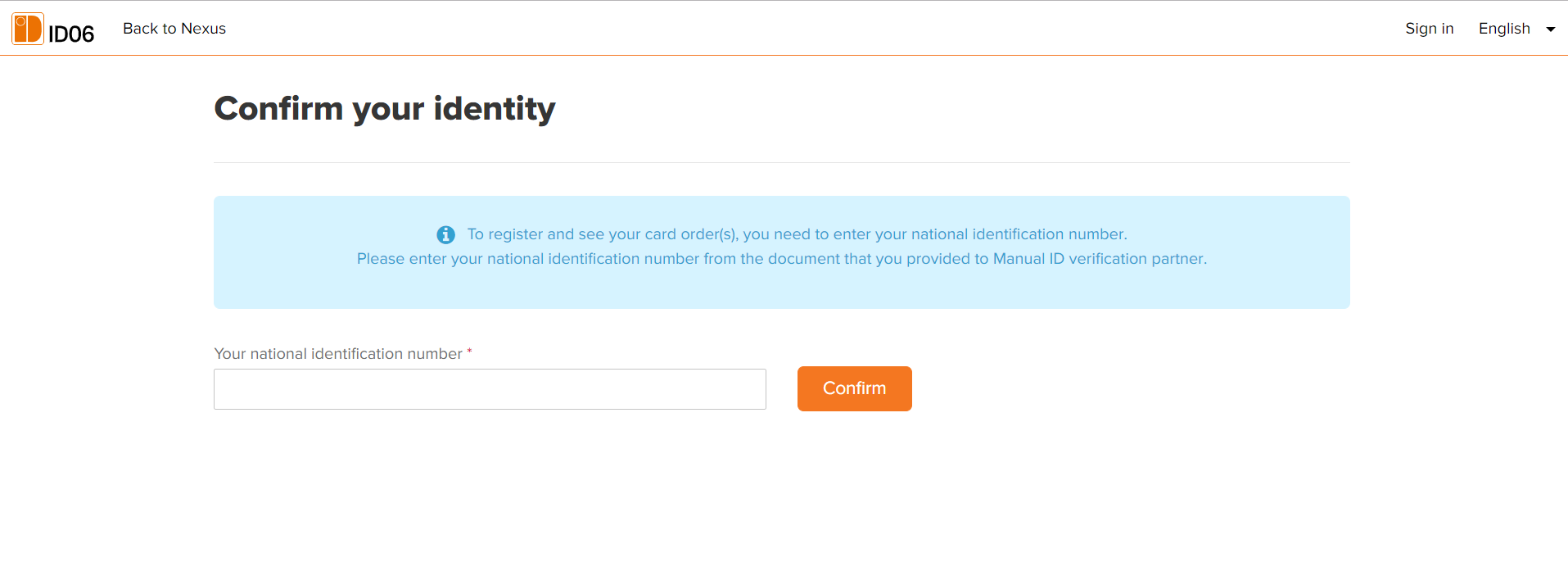Click the ID06 home icon in the header
The width and height of the screenshot is (1568, 576).
(x=27, y=28)
